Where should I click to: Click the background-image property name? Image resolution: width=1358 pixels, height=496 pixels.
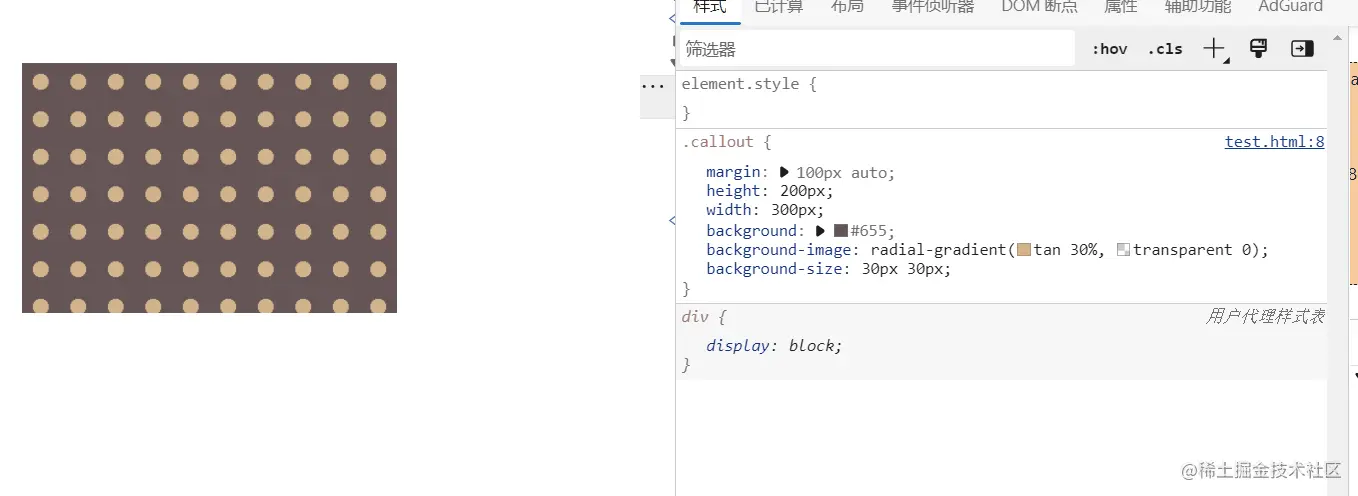778,250
